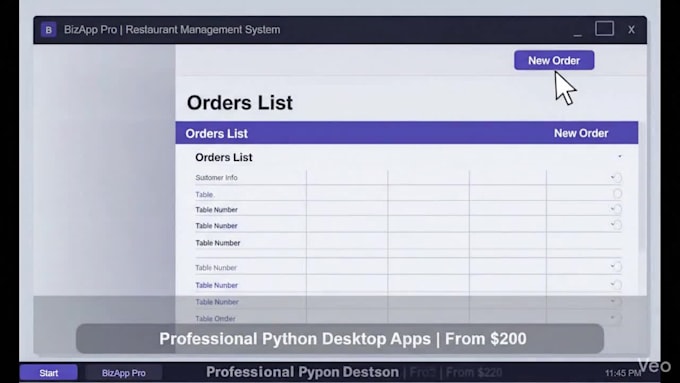Click the black 'Orders List' table subheading

(224, 157)
